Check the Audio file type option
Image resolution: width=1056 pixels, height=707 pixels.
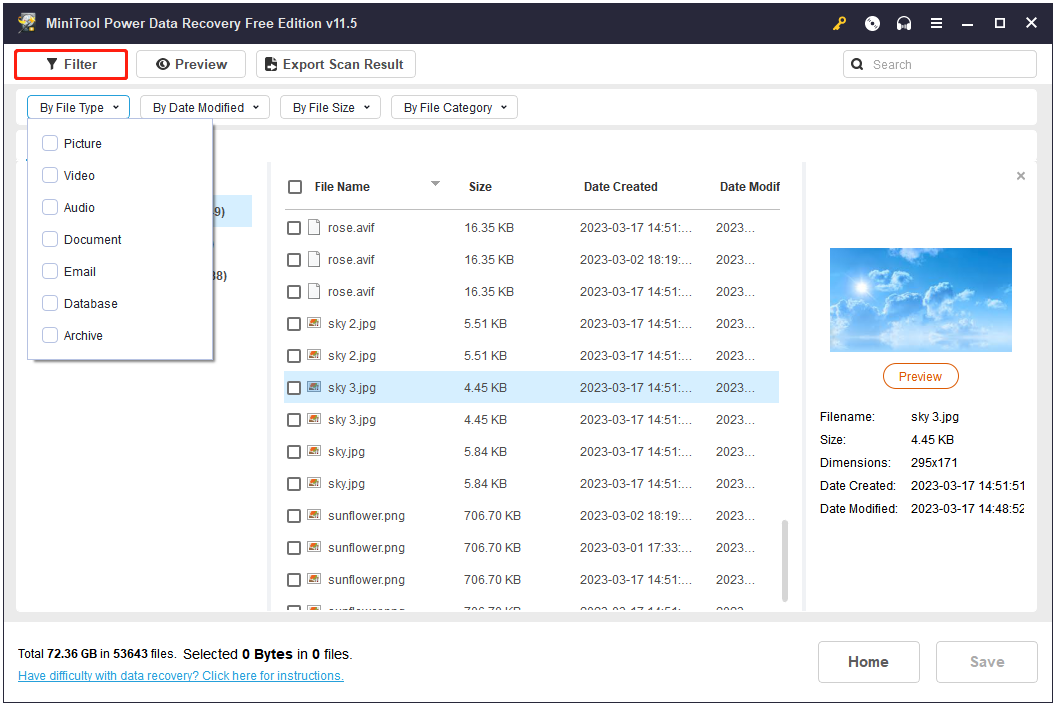pos(50,207)
